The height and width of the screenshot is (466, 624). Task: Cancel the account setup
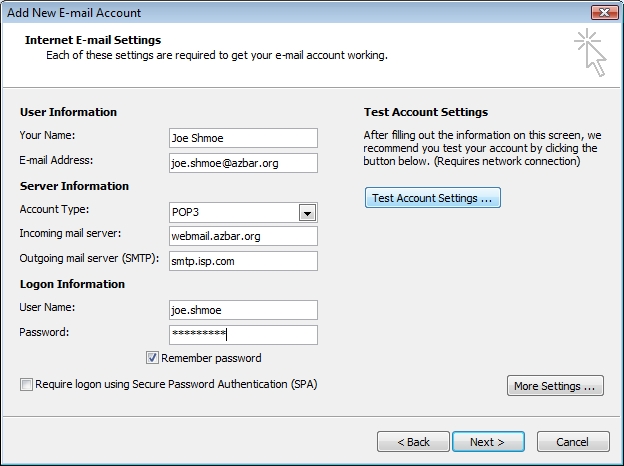tap(573, 442)
